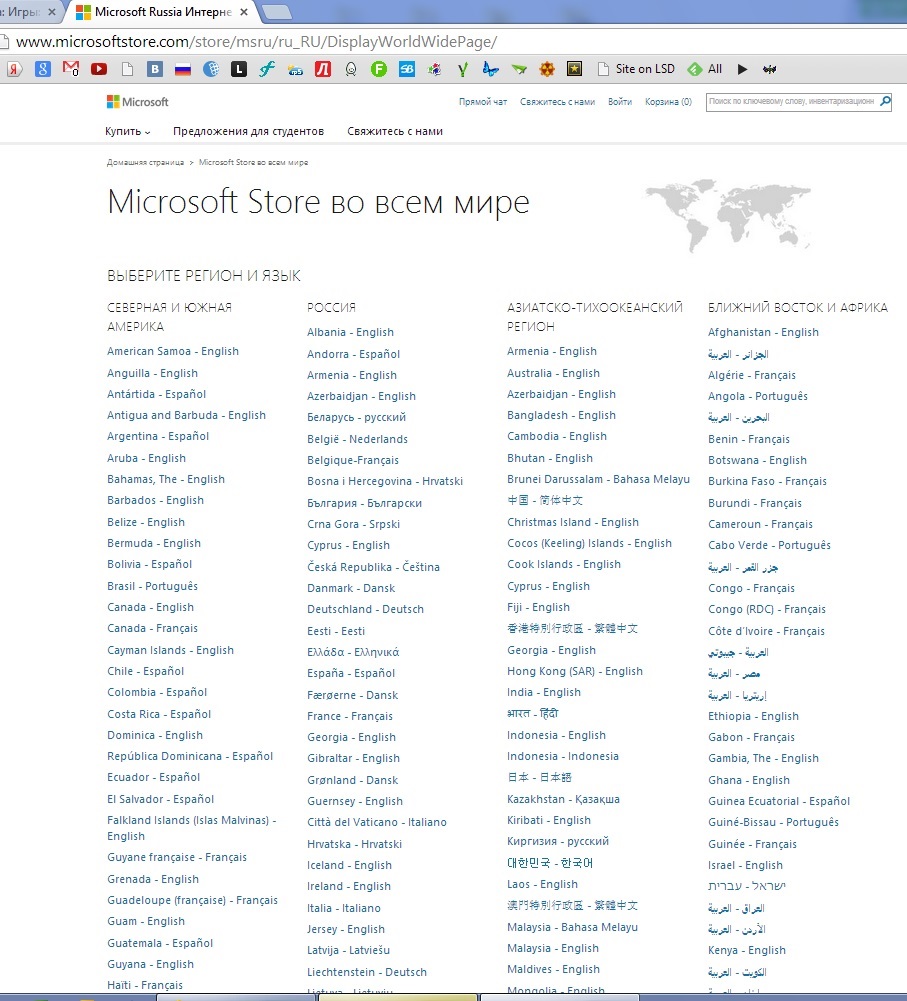
Task: Open the blue globe bookmark icon
Action: 211,69
